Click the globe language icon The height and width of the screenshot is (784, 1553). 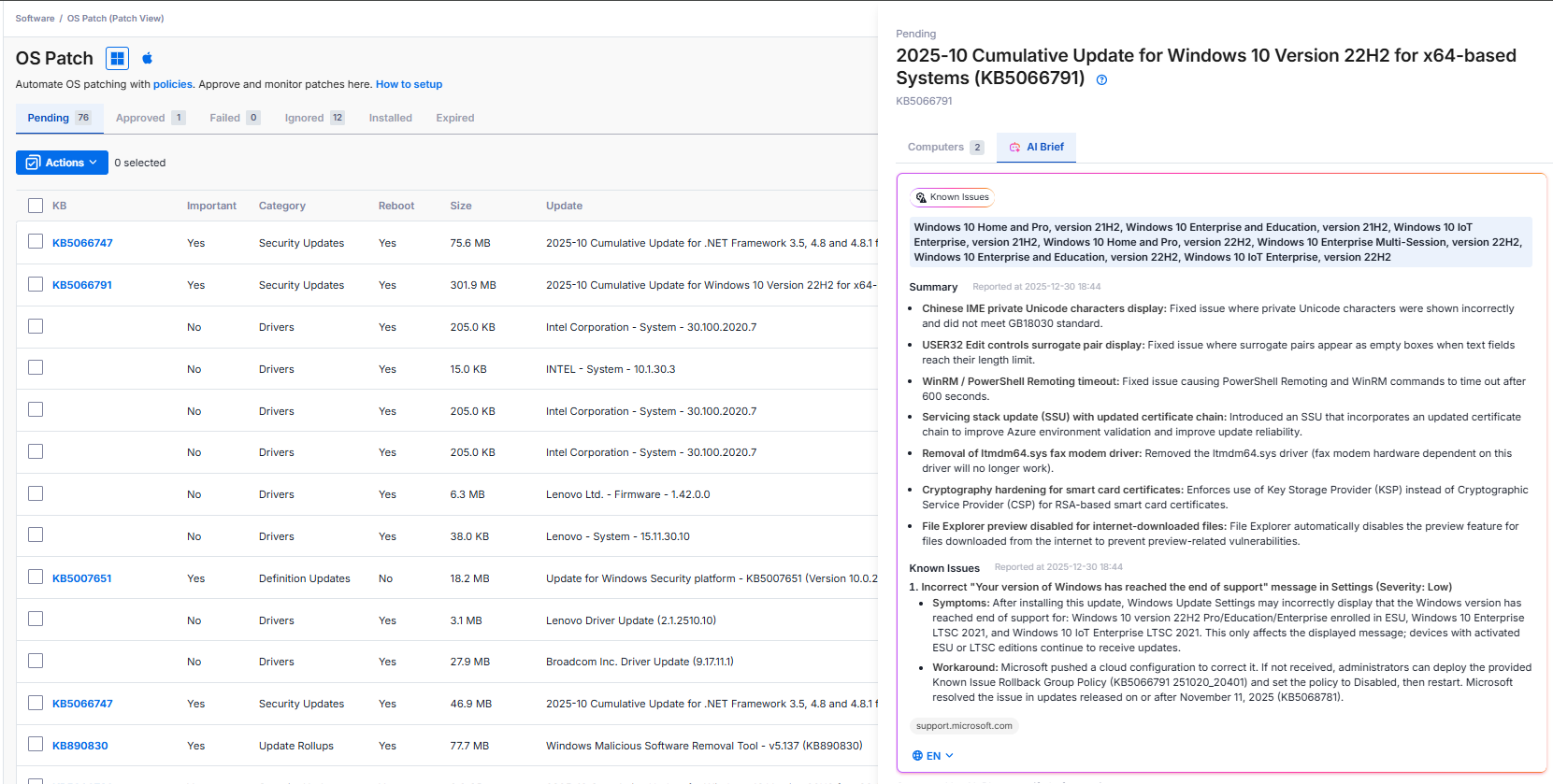pos(917,756)
